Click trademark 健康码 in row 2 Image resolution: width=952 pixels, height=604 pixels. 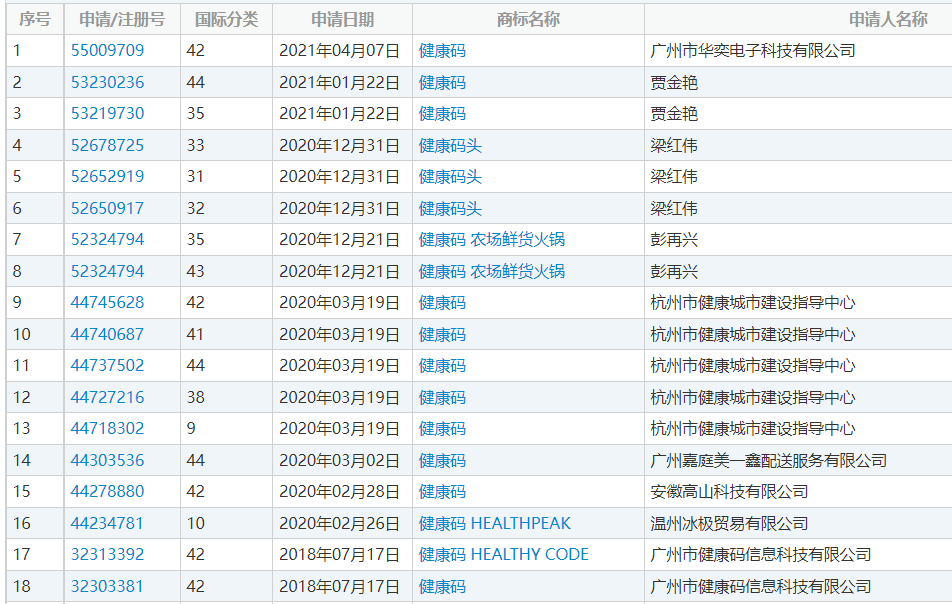coord(443,83)
